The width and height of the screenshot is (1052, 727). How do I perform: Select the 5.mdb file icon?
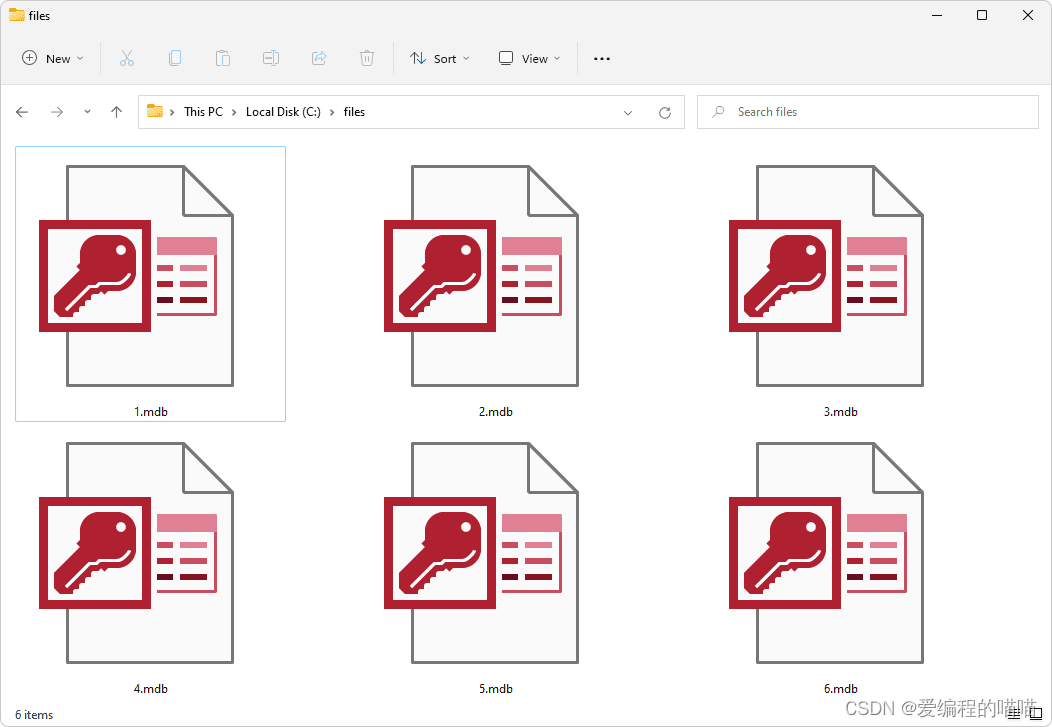481,553
